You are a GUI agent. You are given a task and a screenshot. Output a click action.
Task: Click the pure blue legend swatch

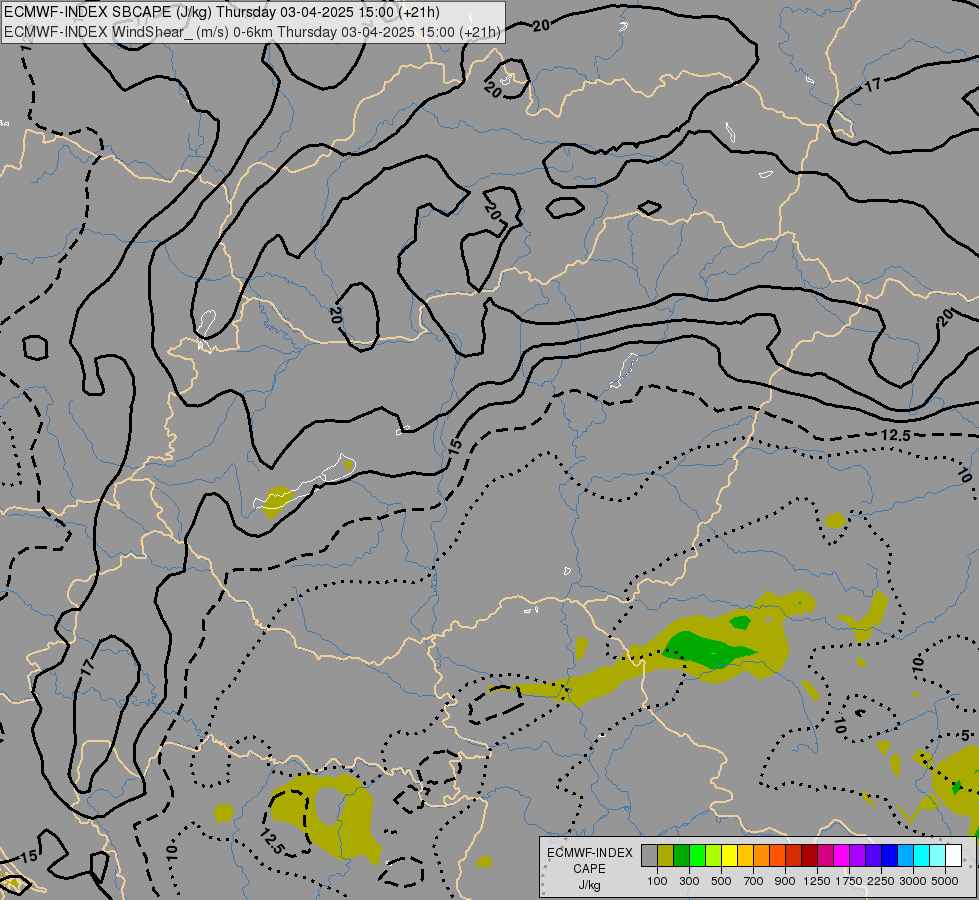[x=890, y=855]
